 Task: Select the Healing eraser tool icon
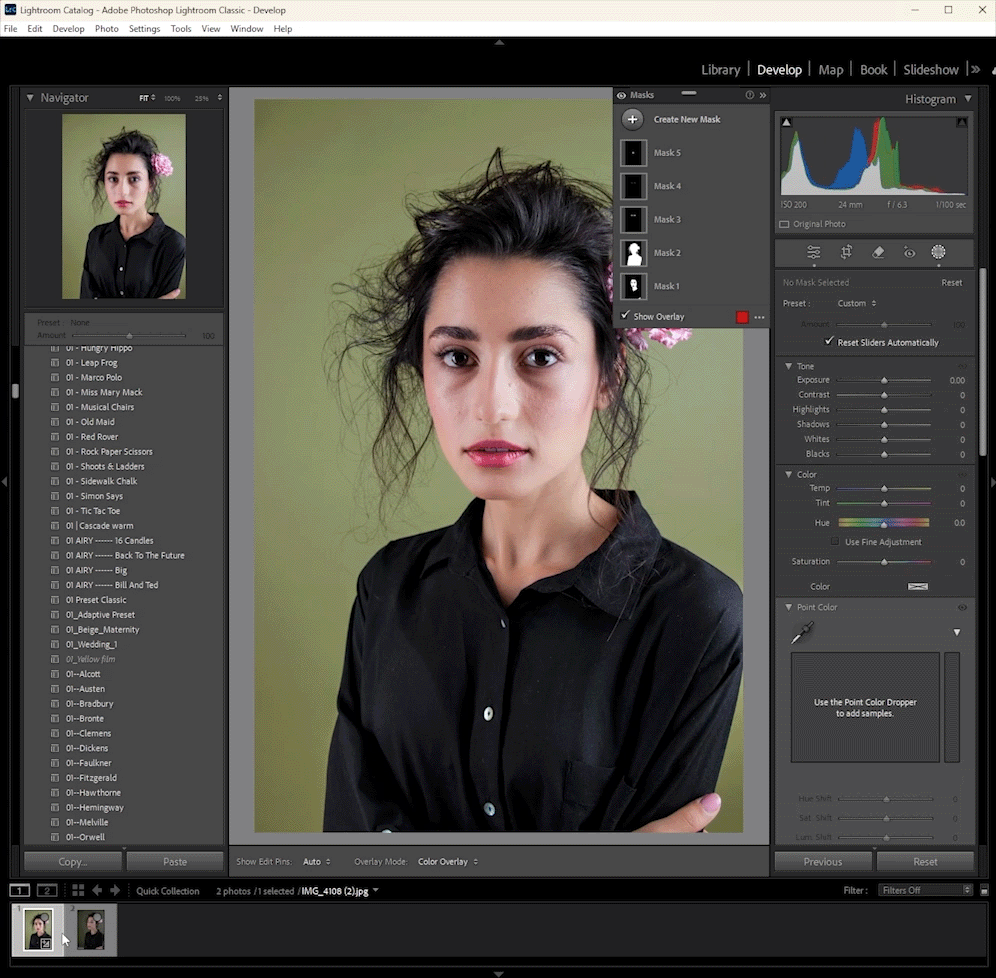(878, 252)
